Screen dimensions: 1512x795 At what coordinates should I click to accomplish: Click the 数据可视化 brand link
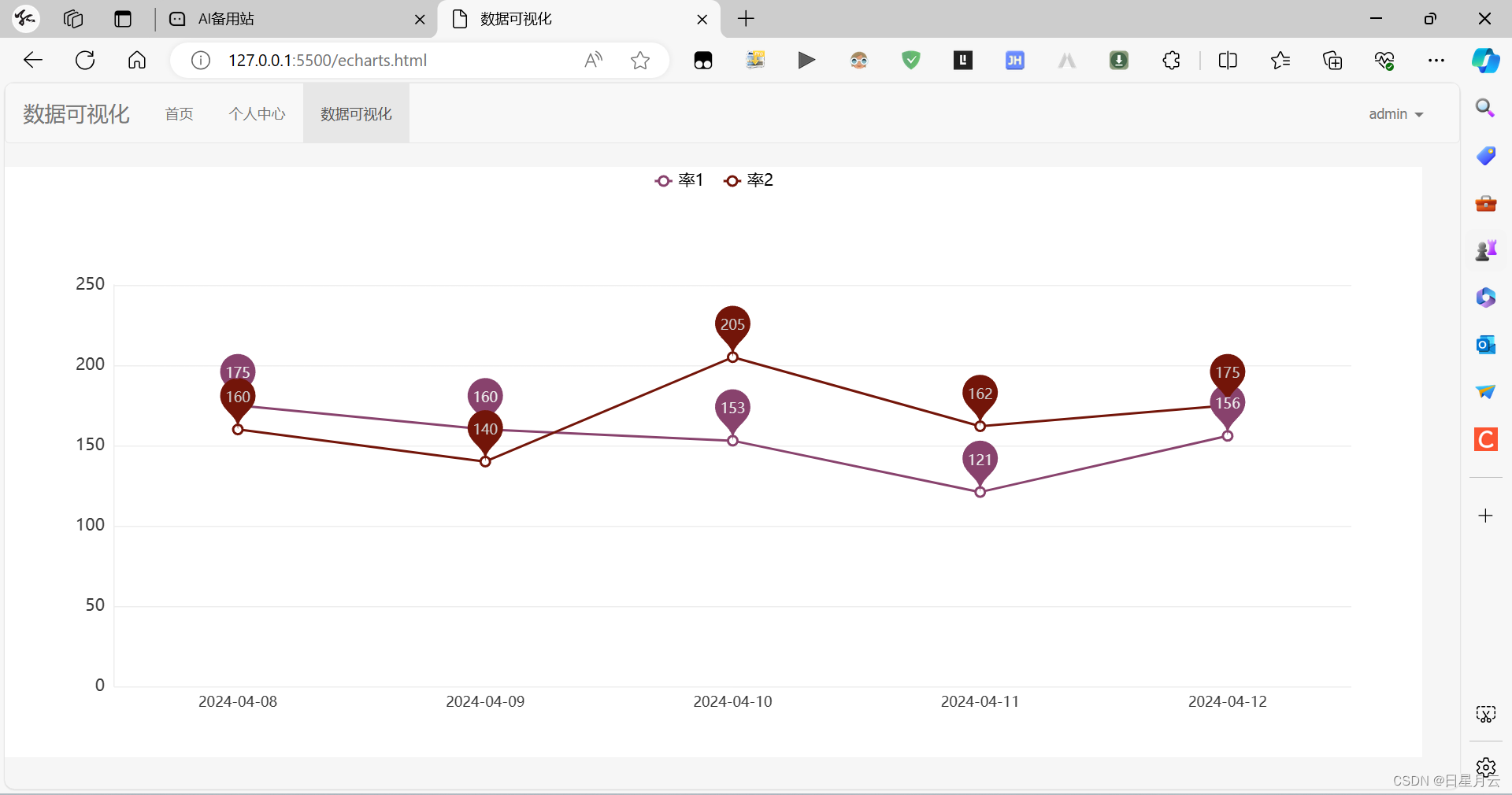point(76,114)
